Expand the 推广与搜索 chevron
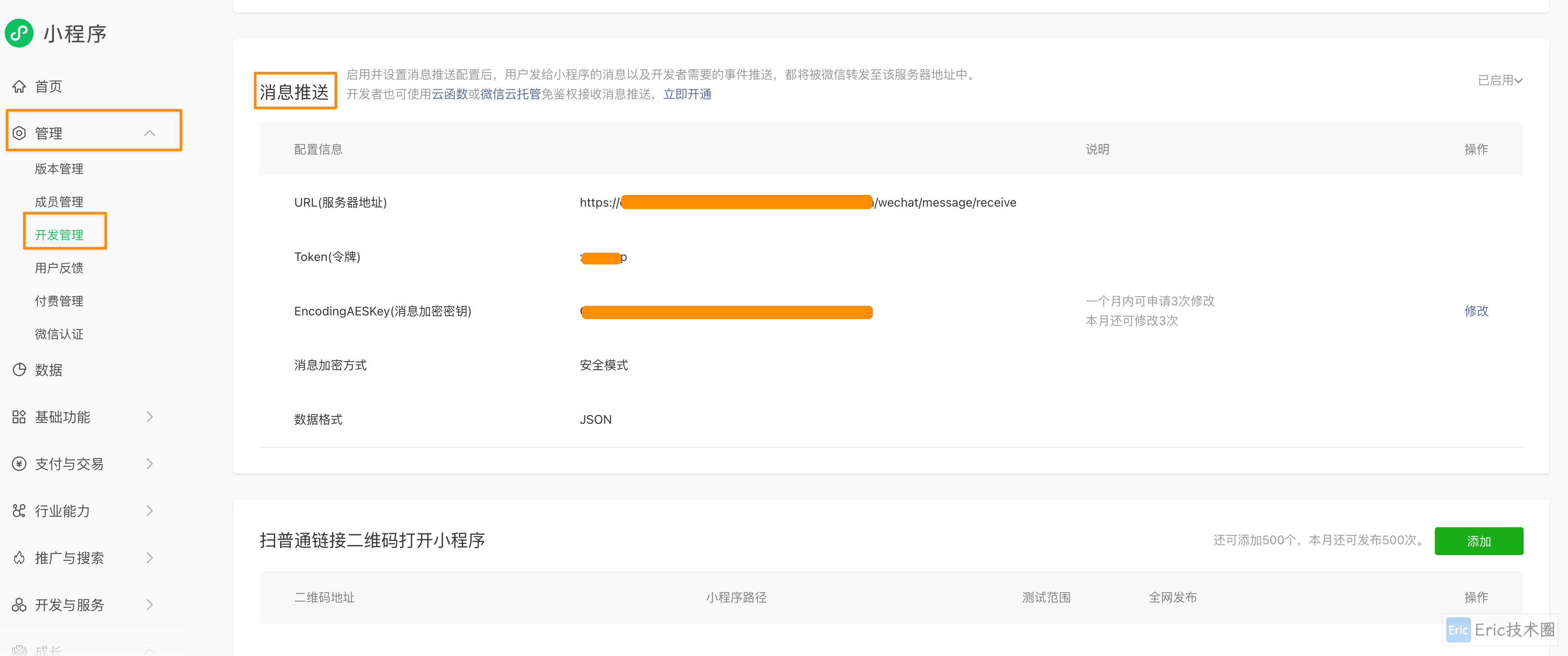 tap(150, 558)
